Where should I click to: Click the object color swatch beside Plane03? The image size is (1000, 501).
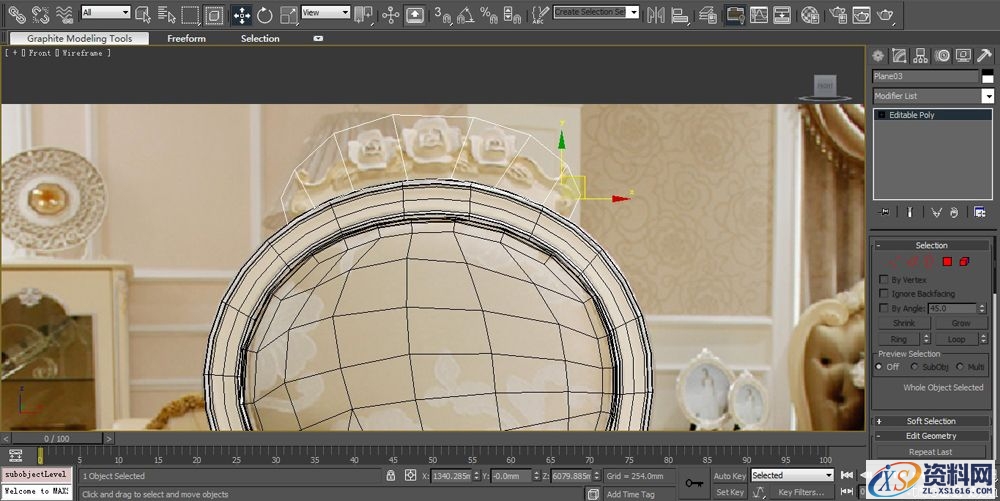pos(987,76)
